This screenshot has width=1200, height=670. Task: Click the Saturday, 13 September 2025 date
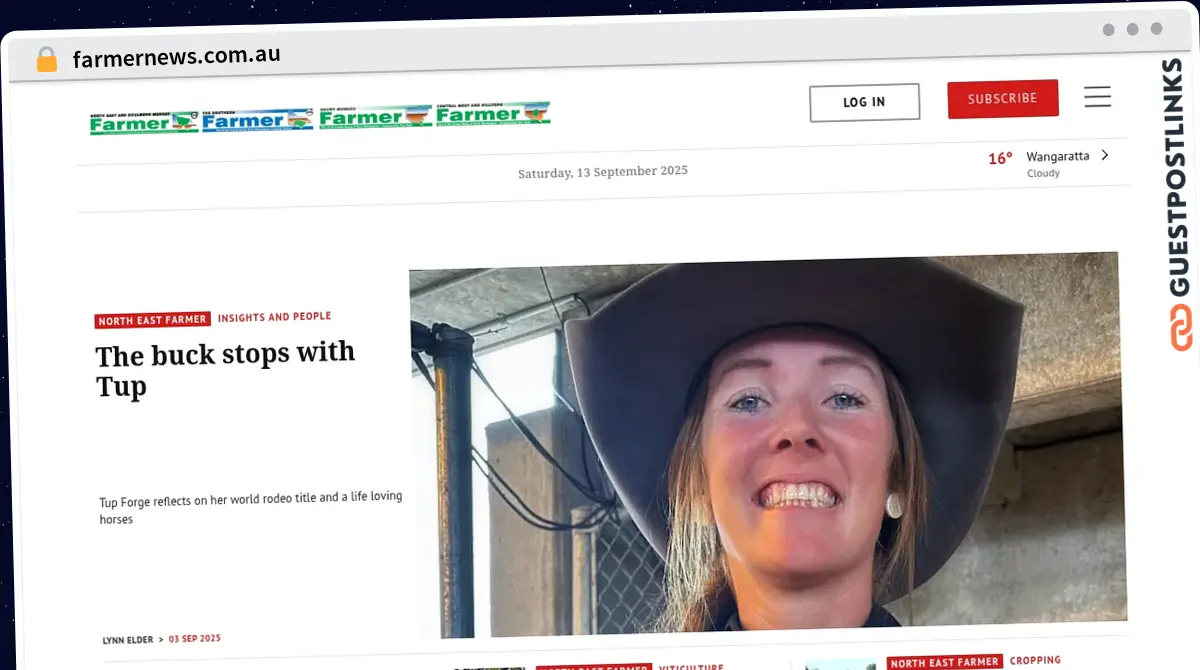tap(603, 172)
